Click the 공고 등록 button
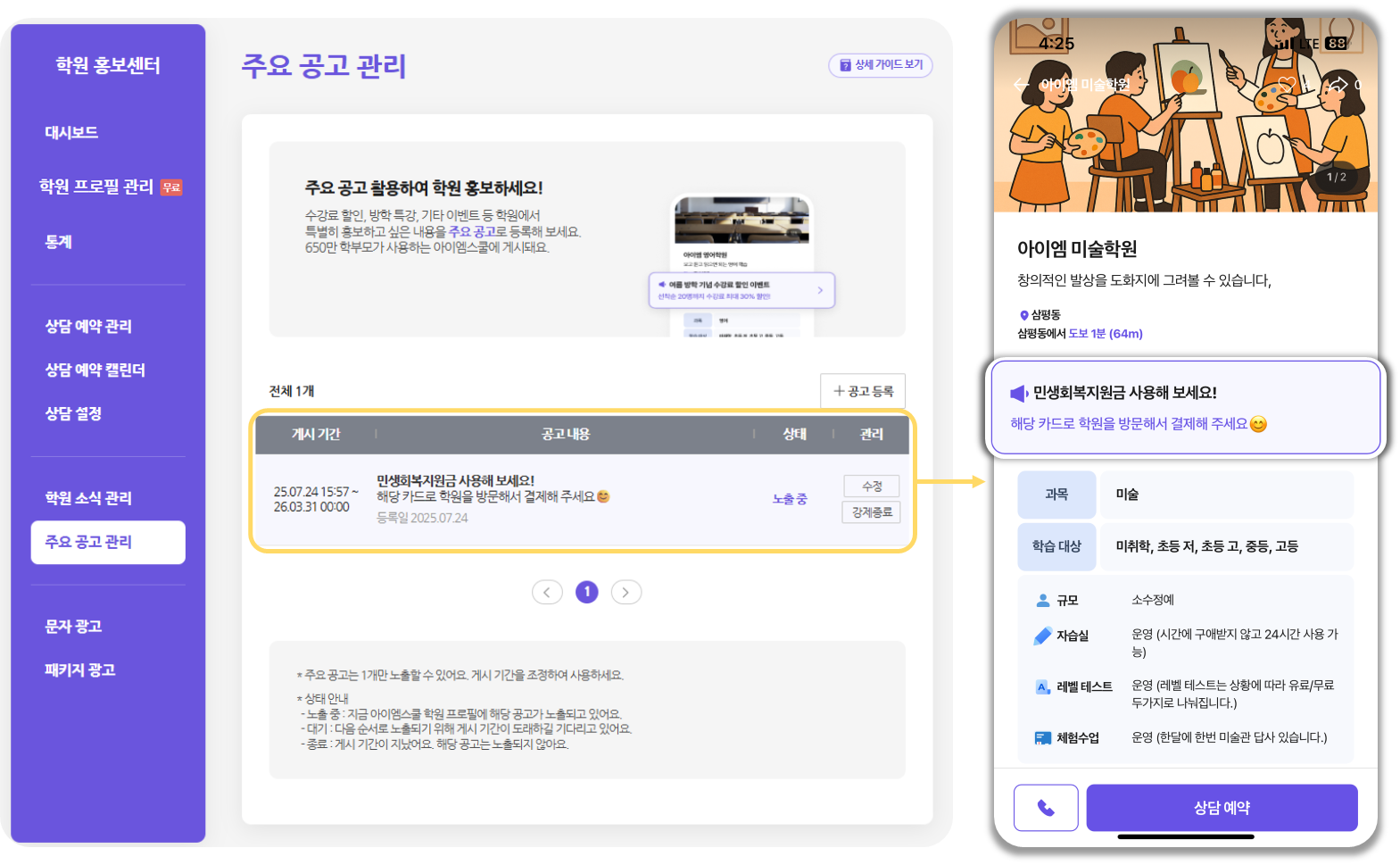Image resolution: width=1400 pixels, height=865 pixels. tap(863, 391)
